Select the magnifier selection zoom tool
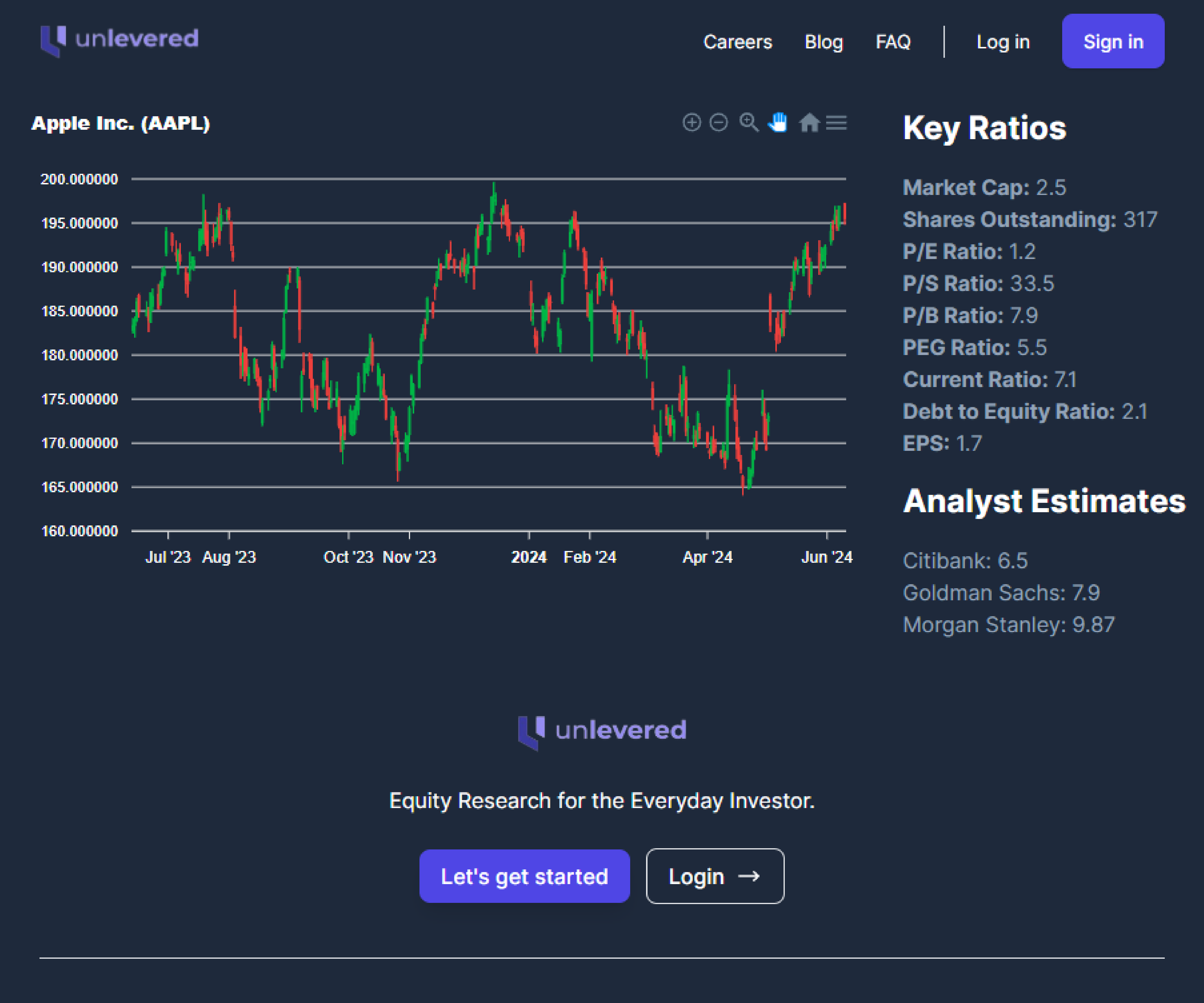Screen dimensions: 1204x1003 click(x=749, y=122)
